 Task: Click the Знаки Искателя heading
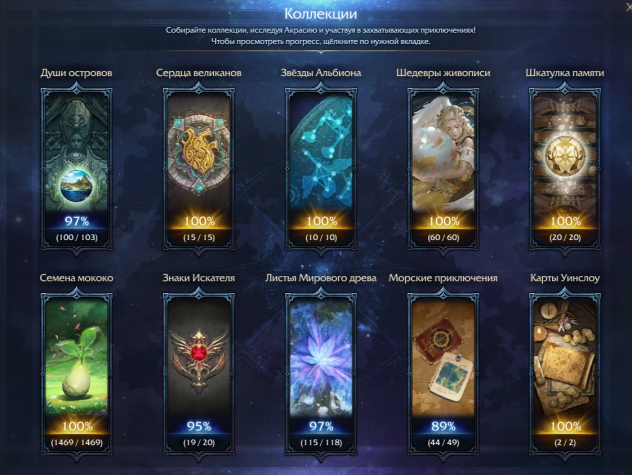pos(199,278)
